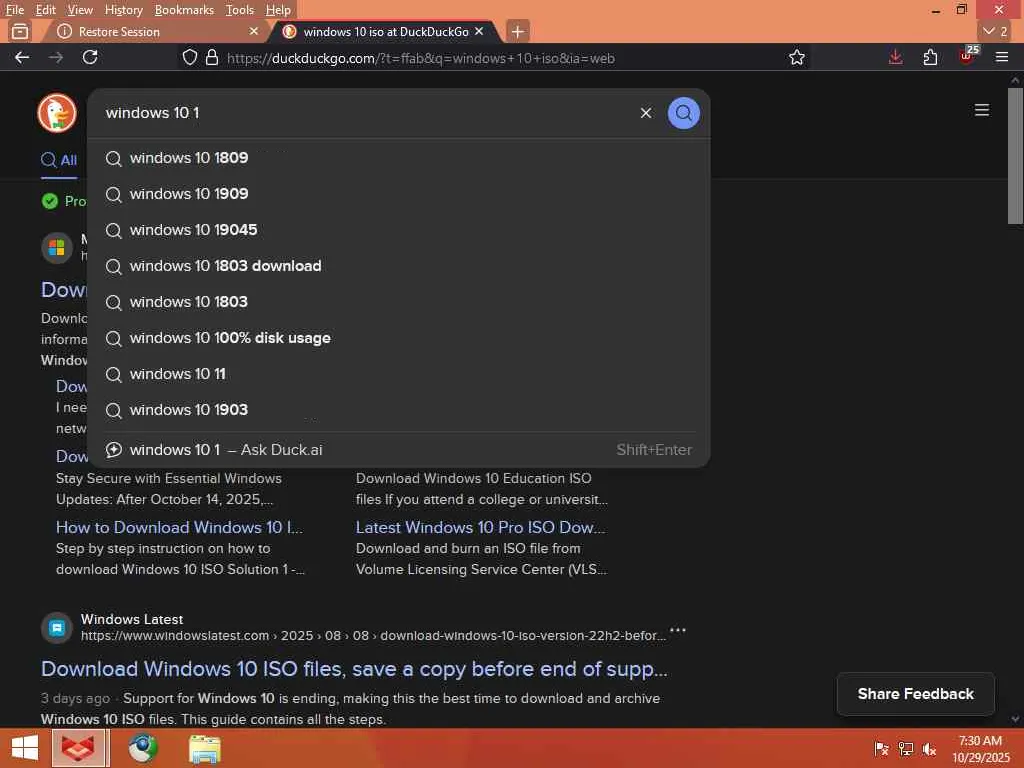Image resolution: width=1024 pixels, height=768 pixels.
Task: Choose suggestion windows 10 1903
Action: (398, 409)
